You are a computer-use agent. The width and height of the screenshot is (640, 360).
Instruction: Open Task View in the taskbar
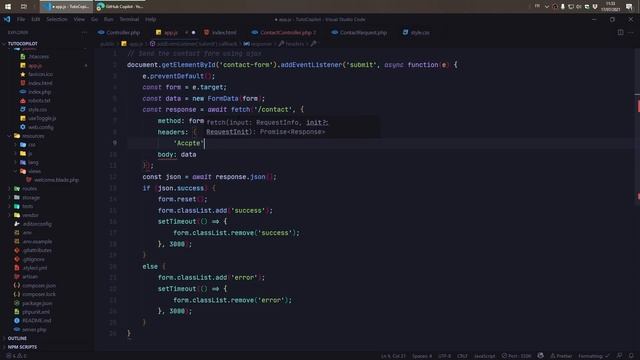[24, 7]
